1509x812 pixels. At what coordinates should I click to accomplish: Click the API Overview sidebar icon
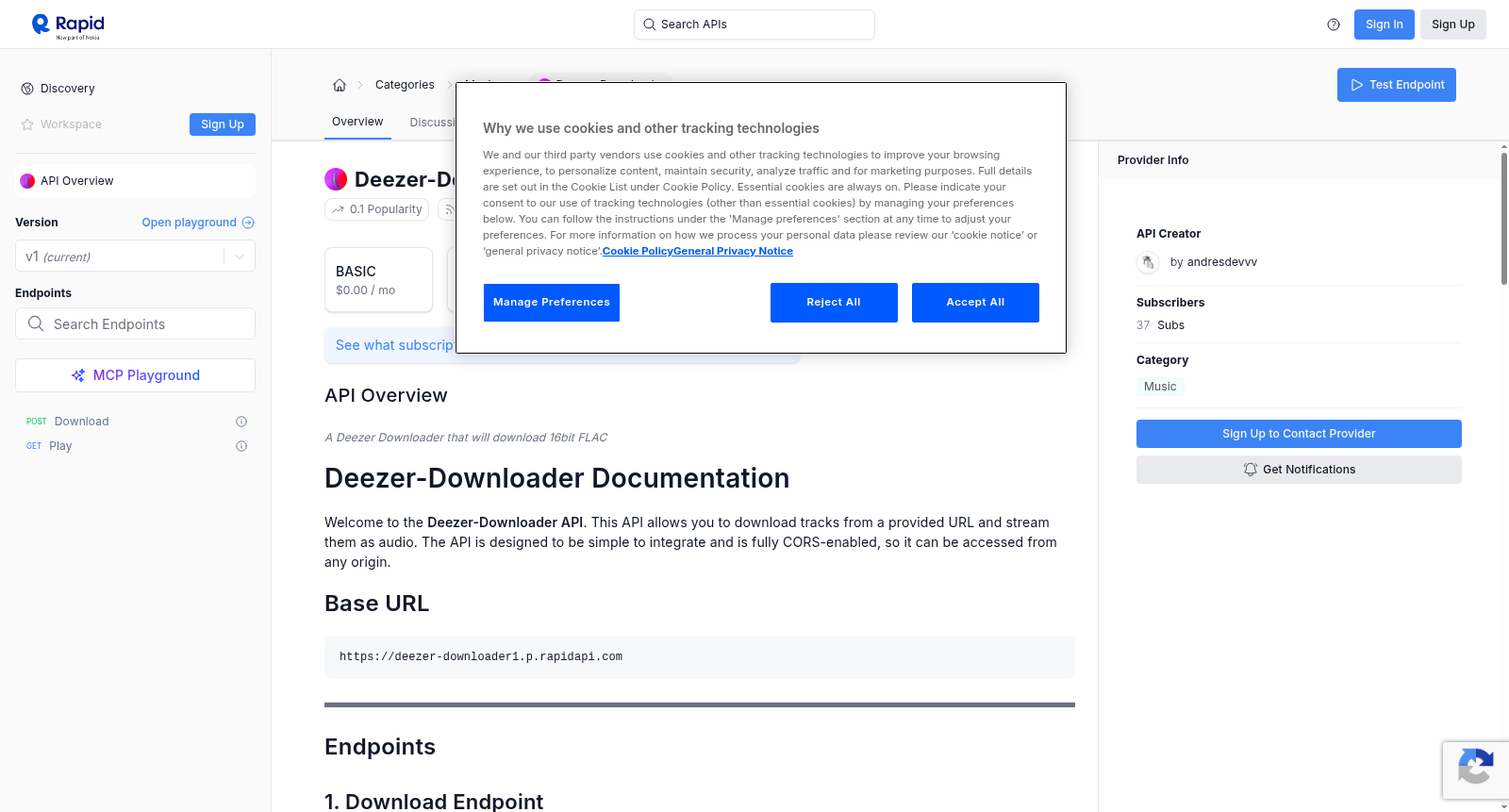27,181
